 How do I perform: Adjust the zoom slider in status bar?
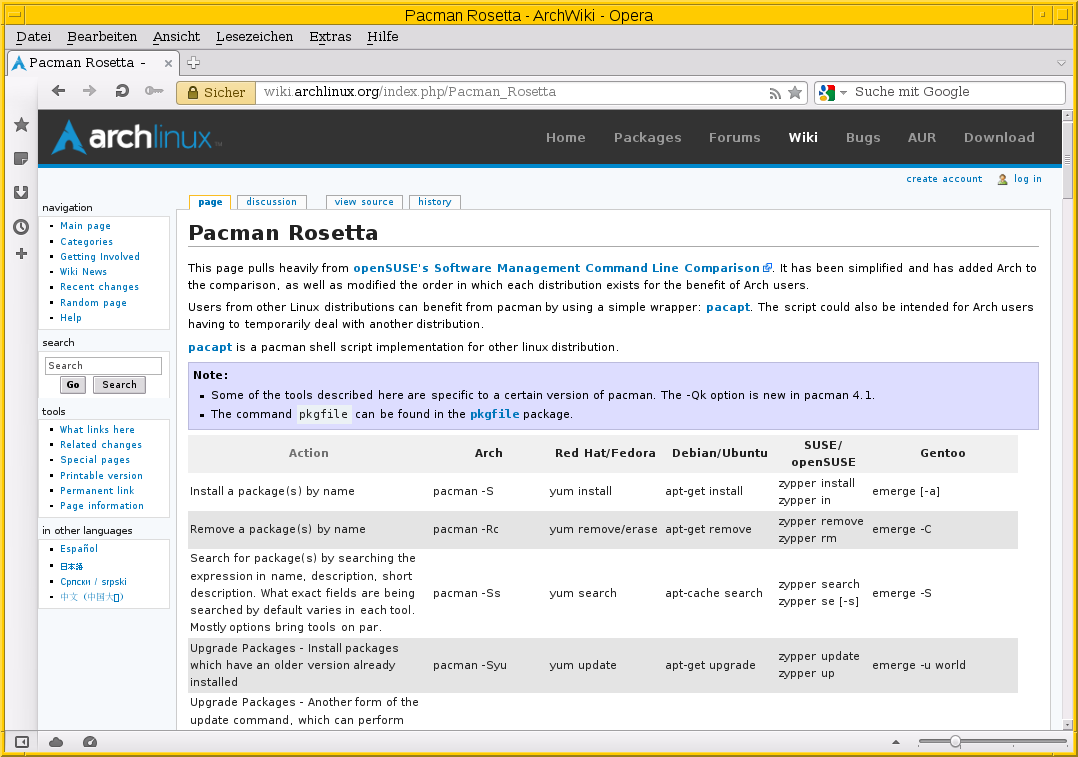(956, 742)
